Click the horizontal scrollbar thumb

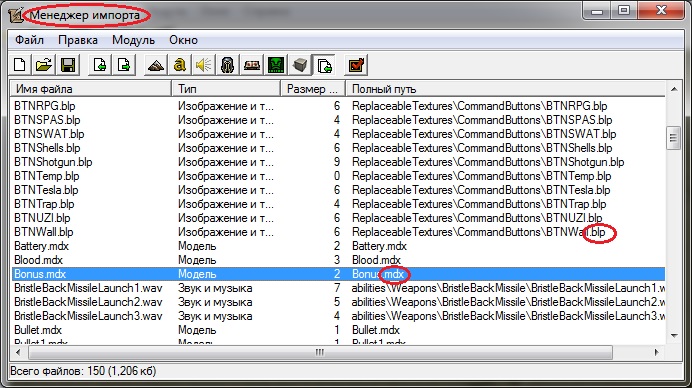pyautogui.click(x=320, y=352)
